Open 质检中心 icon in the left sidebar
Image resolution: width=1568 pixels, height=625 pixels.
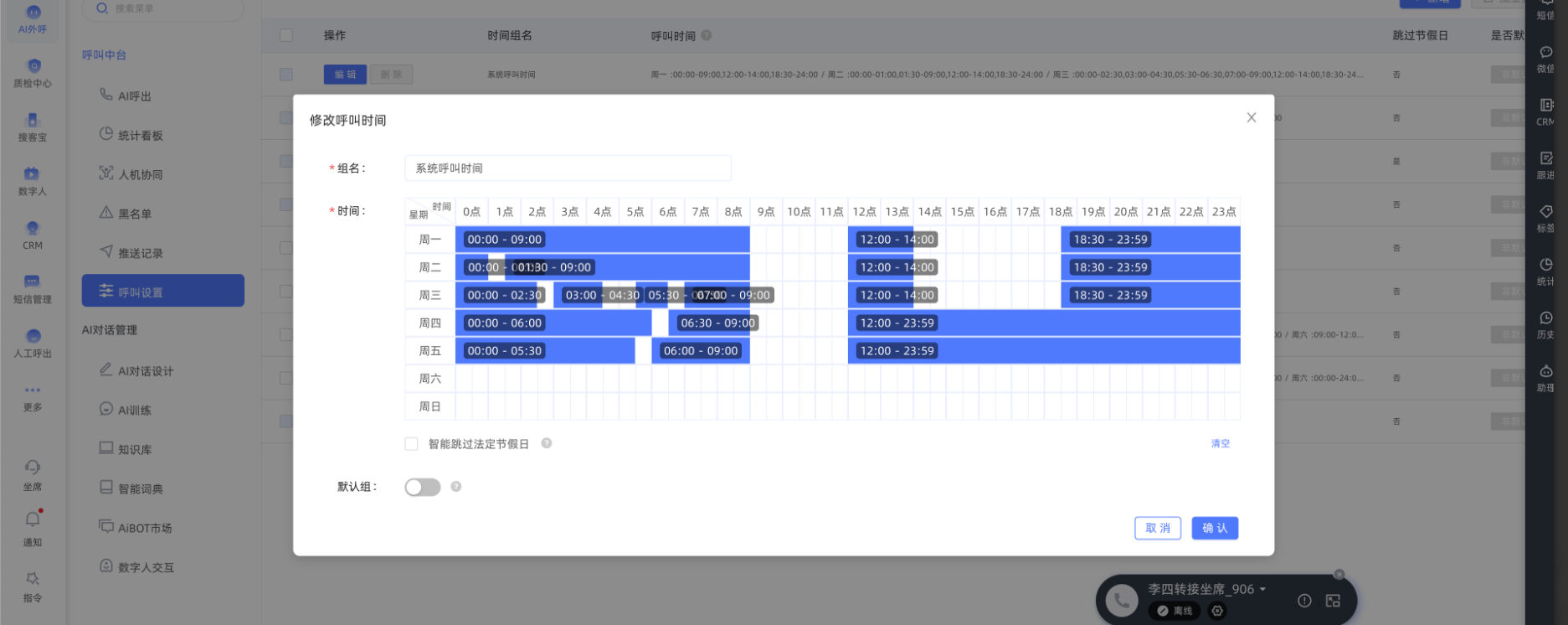tap(33, 67)
